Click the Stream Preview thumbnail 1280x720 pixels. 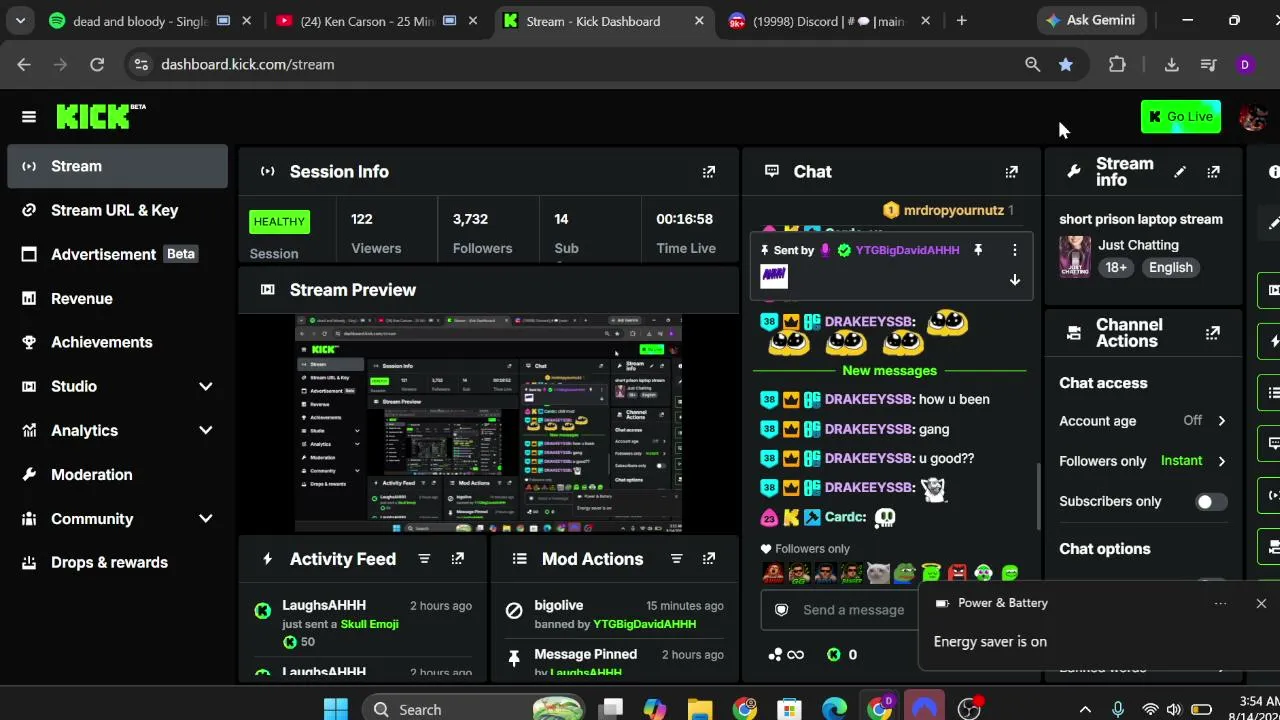pyautogui.click(x=488, y=424)
